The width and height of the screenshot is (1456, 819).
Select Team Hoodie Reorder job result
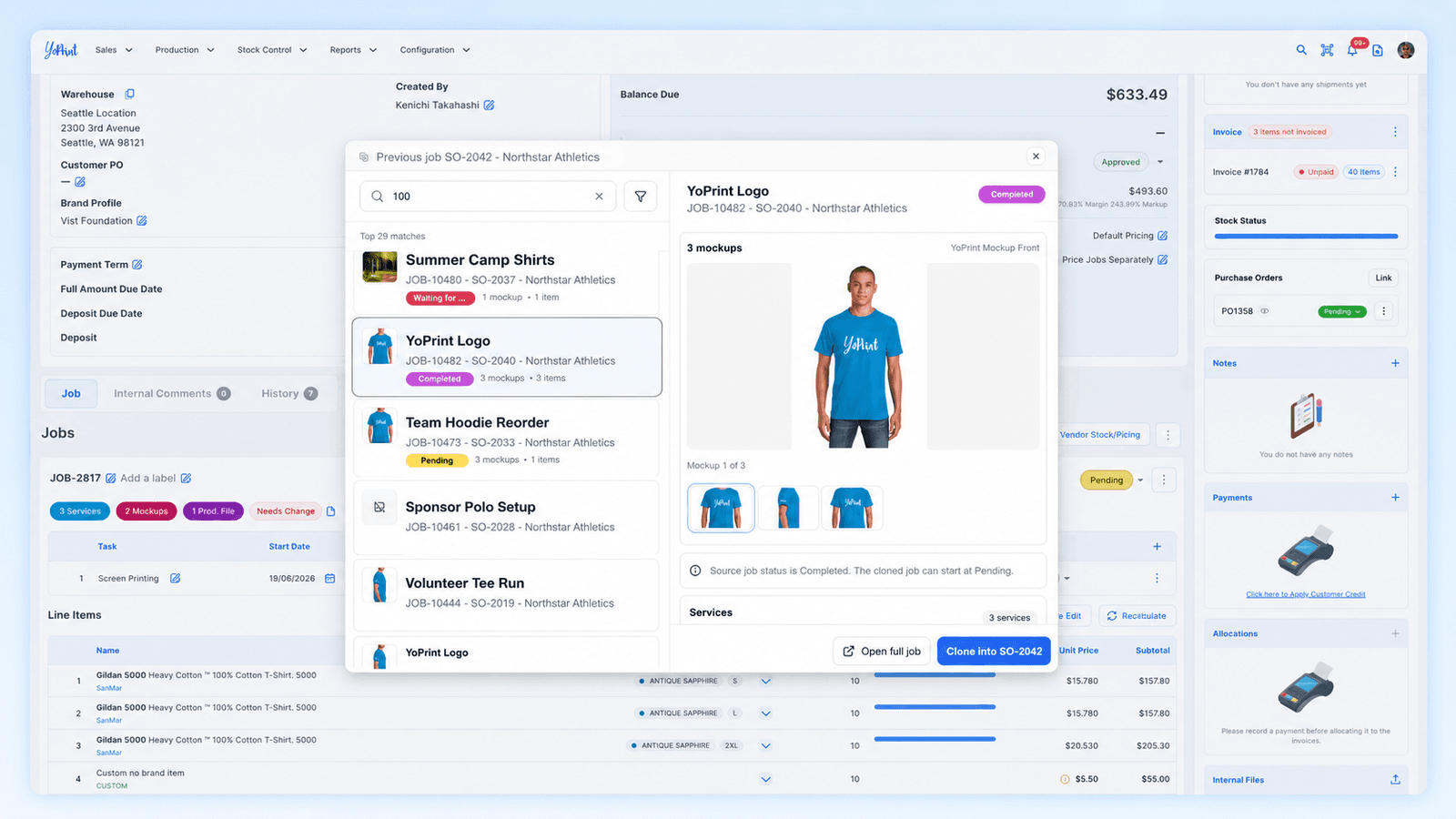click(x=506, y=438)
